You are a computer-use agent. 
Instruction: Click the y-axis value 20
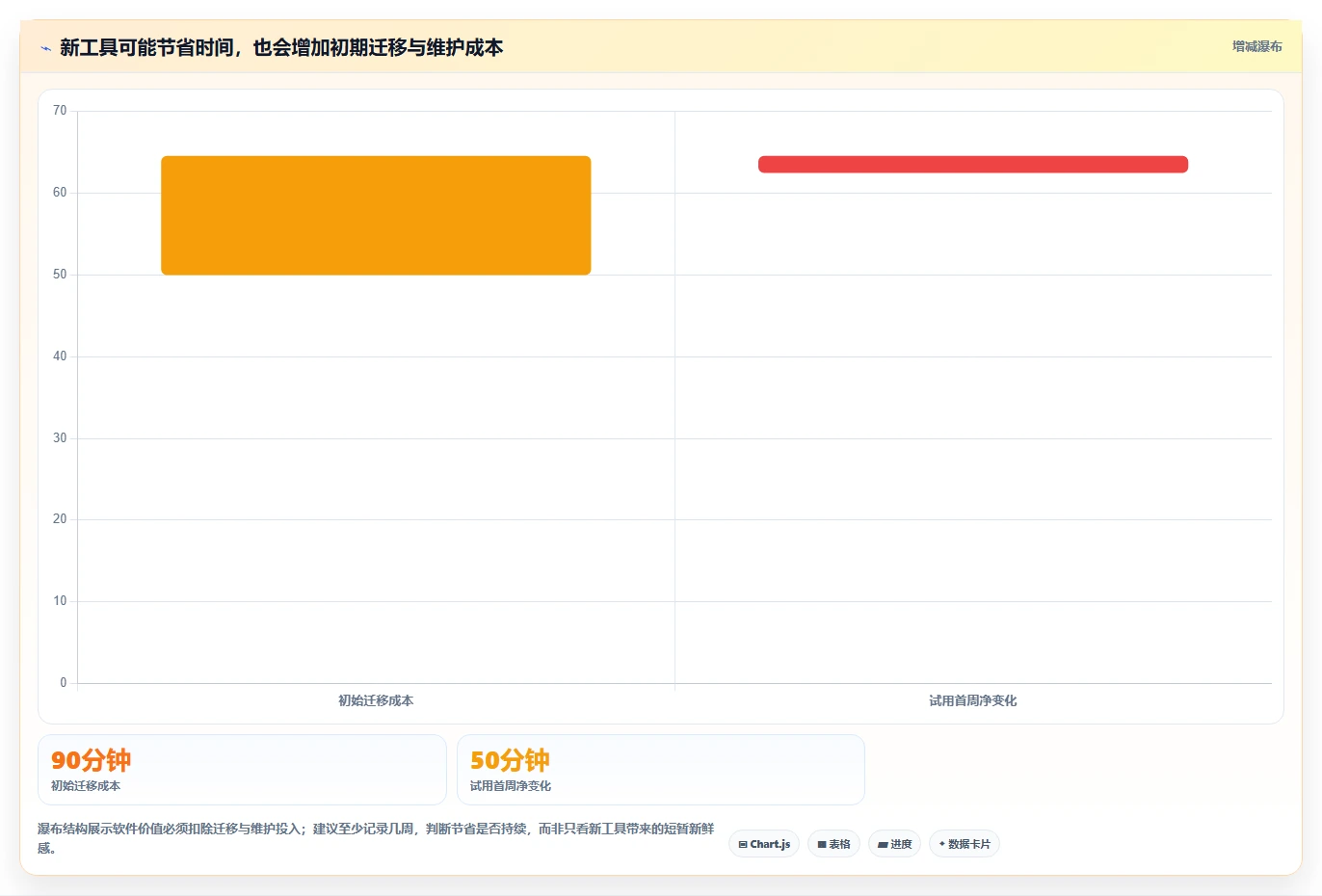(x=60, y=519)
